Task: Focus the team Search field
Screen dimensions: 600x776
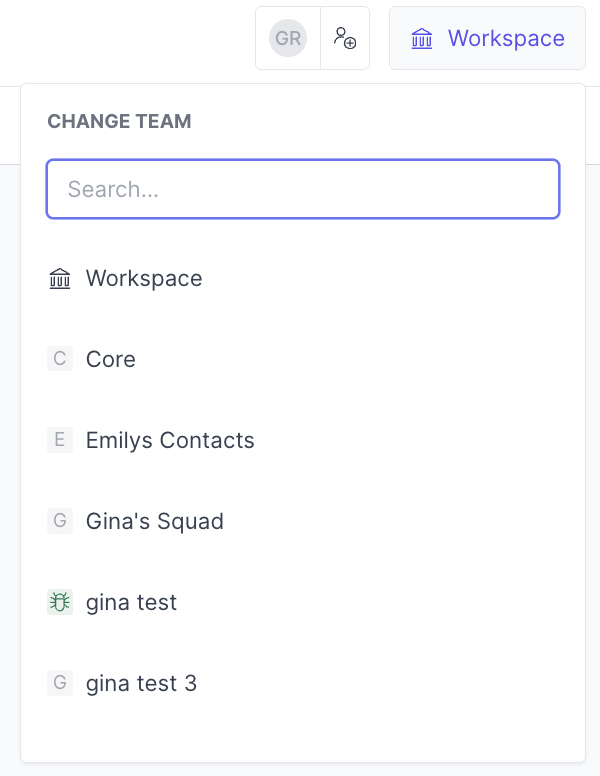Action: 302,189
